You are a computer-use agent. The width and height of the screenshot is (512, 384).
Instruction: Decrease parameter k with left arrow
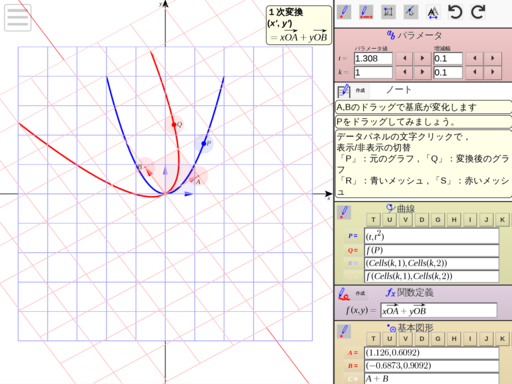(x=404, y=72)
